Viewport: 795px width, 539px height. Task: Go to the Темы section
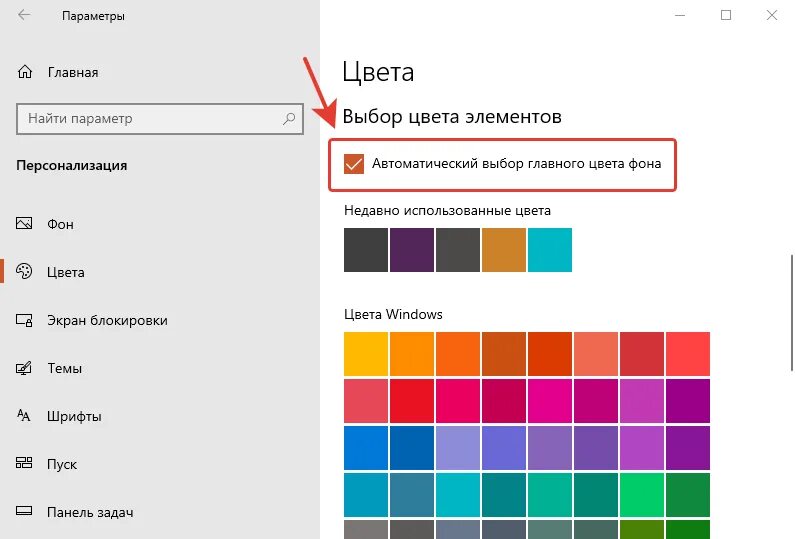tap(64, 368)
